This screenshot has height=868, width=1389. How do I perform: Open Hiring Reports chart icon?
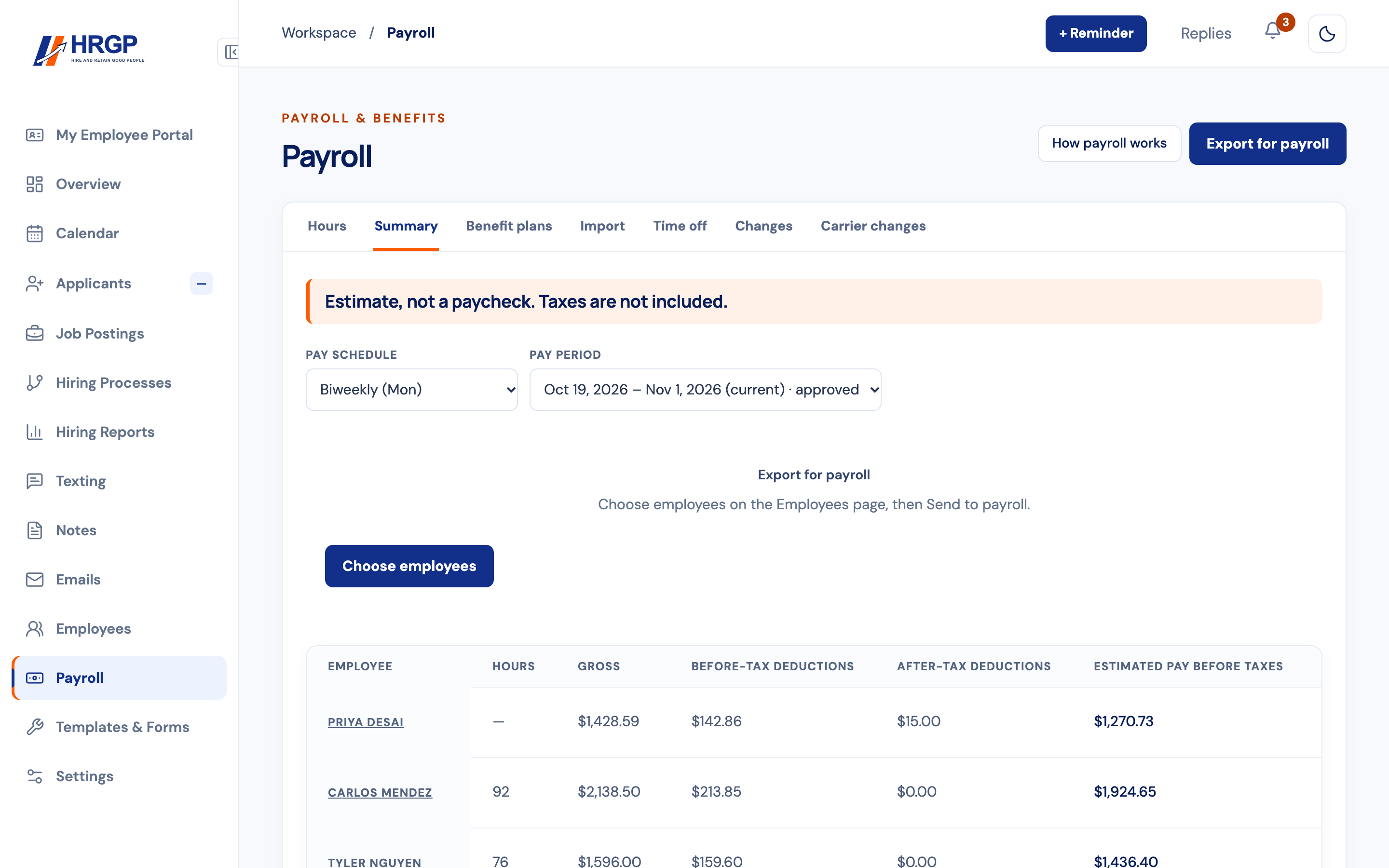pyautogui.click(x=34, y=432)
